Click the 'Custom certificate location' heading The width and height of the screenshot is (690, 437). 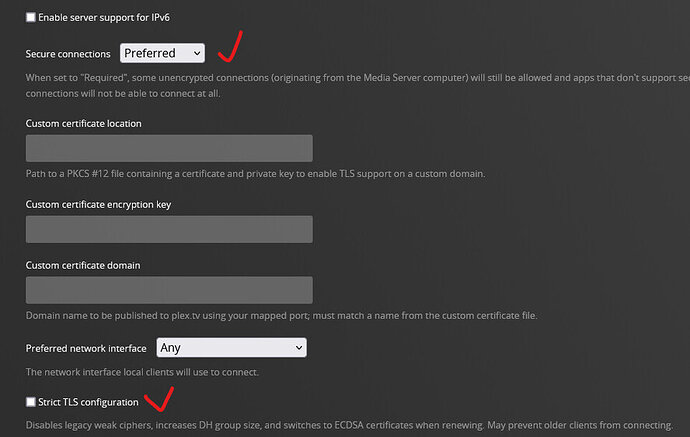point(83,123)
